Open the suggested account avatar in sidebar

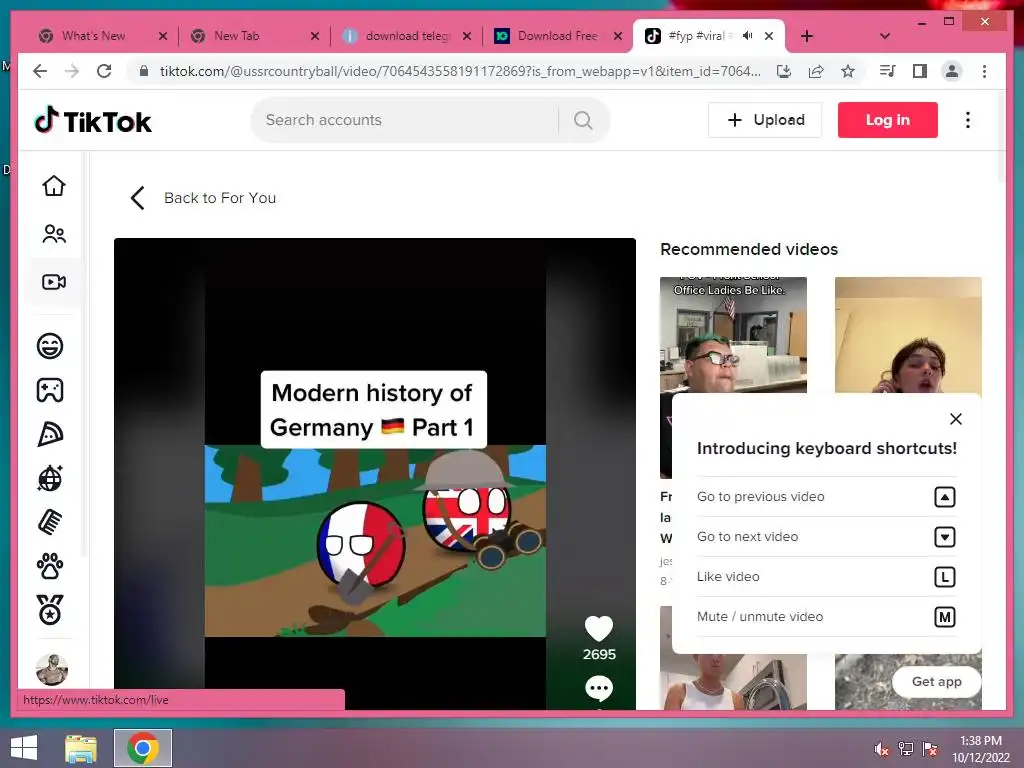pos(52,669)
